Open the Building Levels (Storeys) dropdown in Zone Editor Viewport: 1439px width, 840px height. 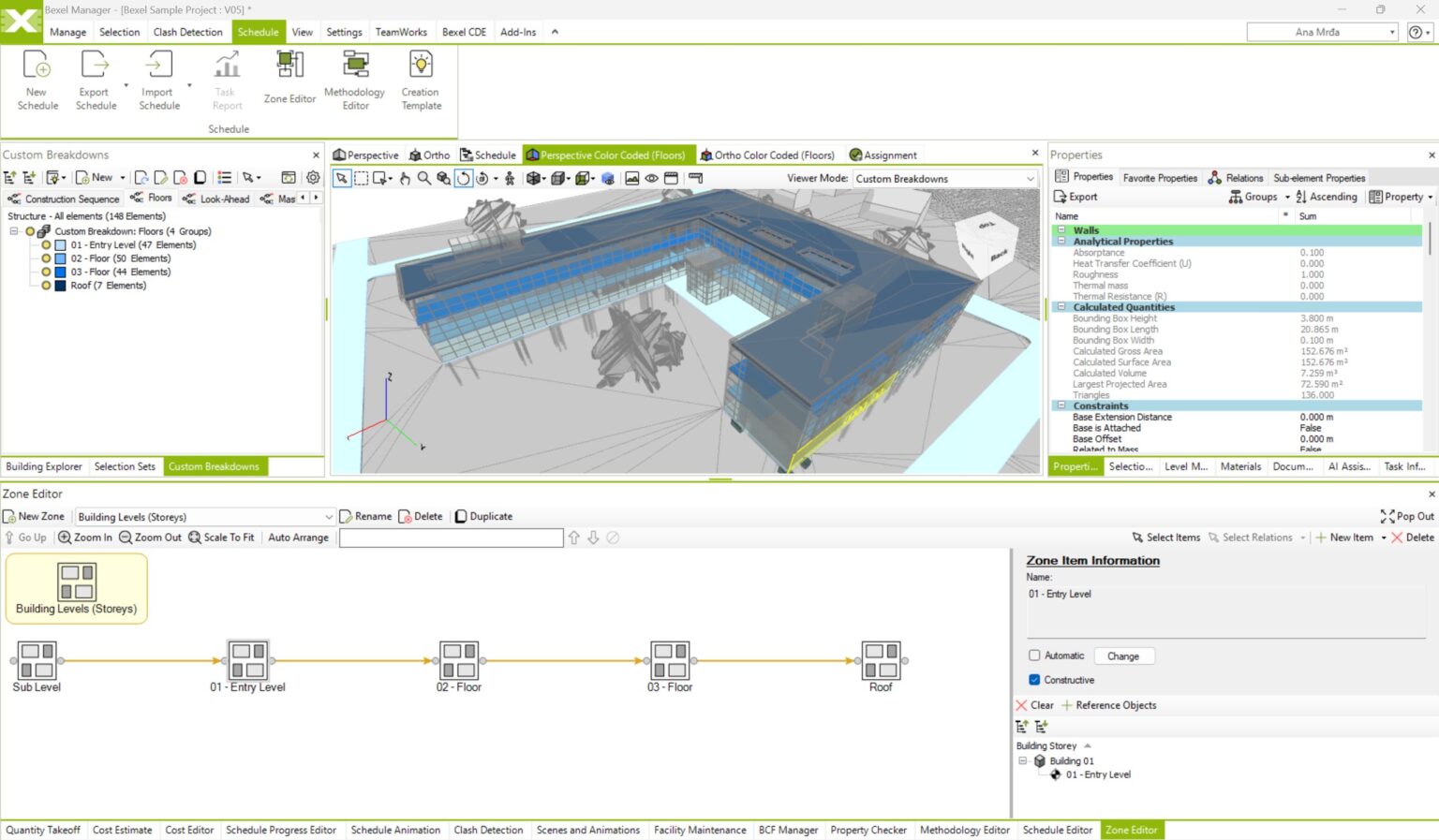pos(327,516)
